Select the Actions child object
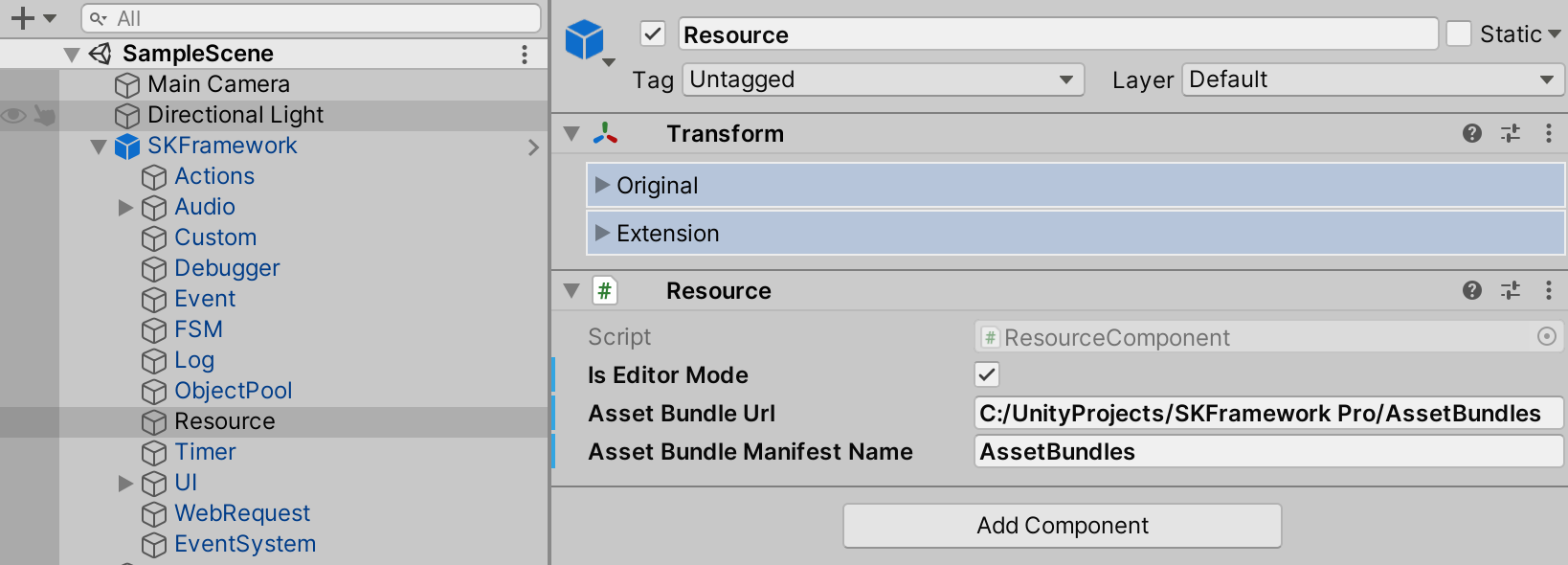1568x565 pixels. click(x=214, y=176)
